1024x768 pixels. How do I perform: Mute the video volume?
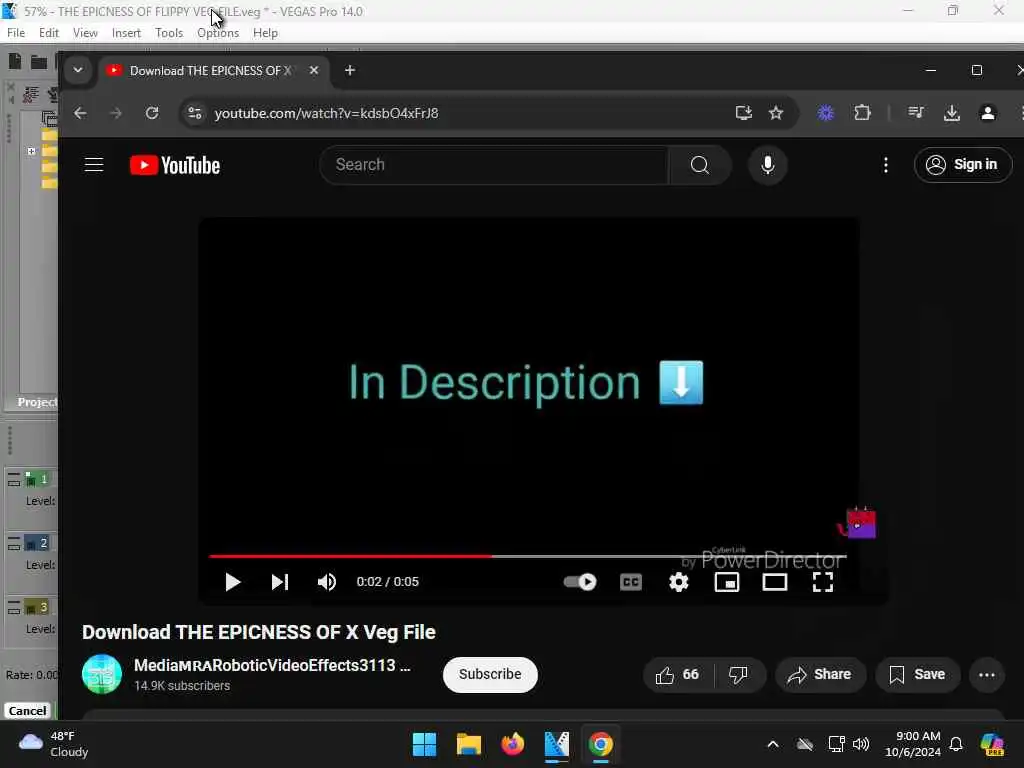click(x=327, y=582)
